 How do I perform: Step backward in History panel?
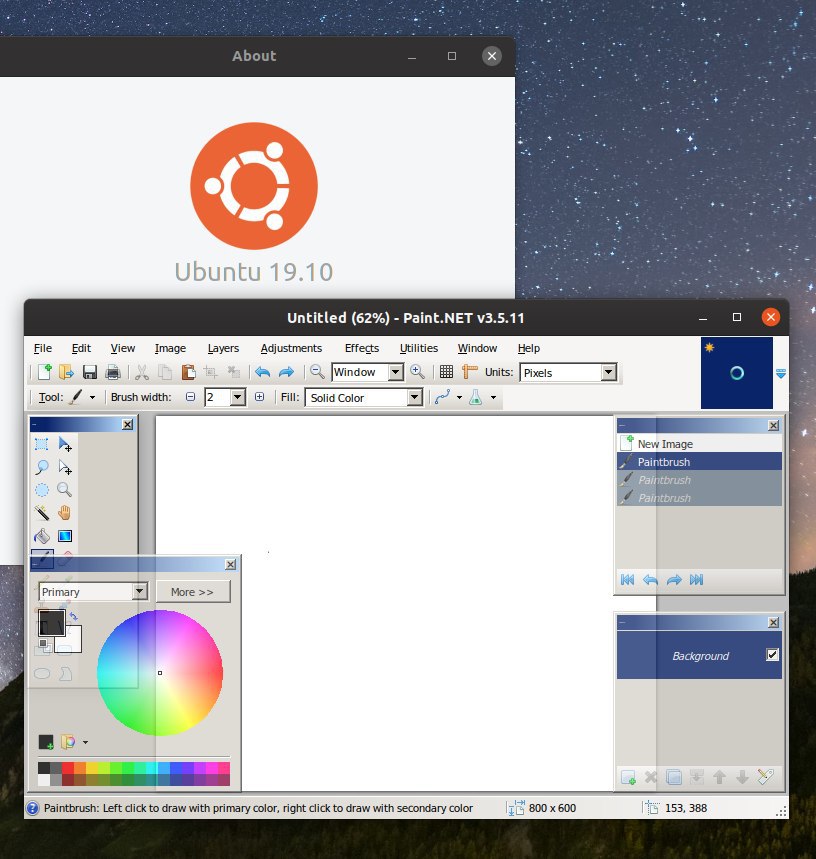(650, 580)
